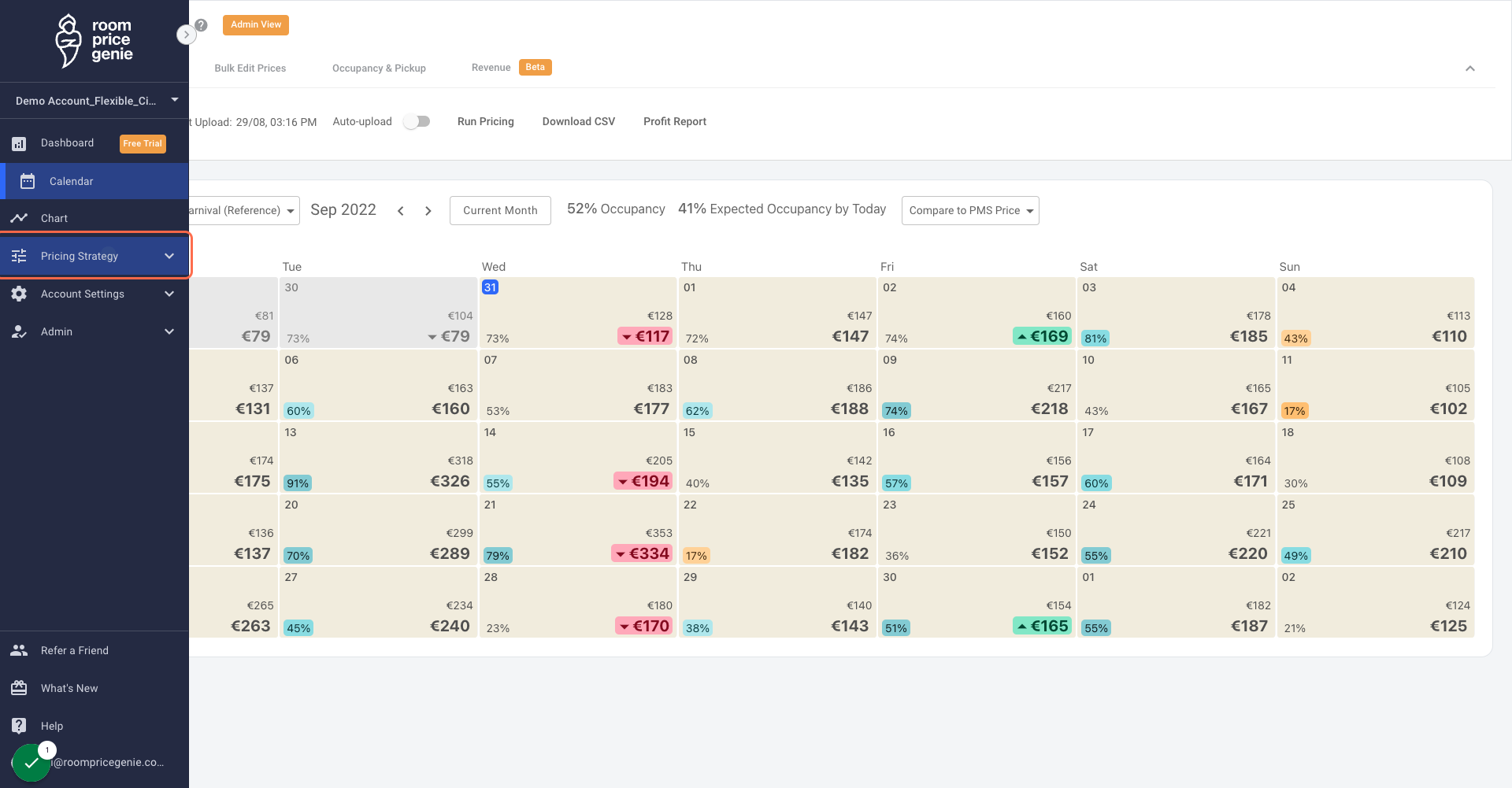Go to next month arrow
1512x788 pixels.
[428, 211]
